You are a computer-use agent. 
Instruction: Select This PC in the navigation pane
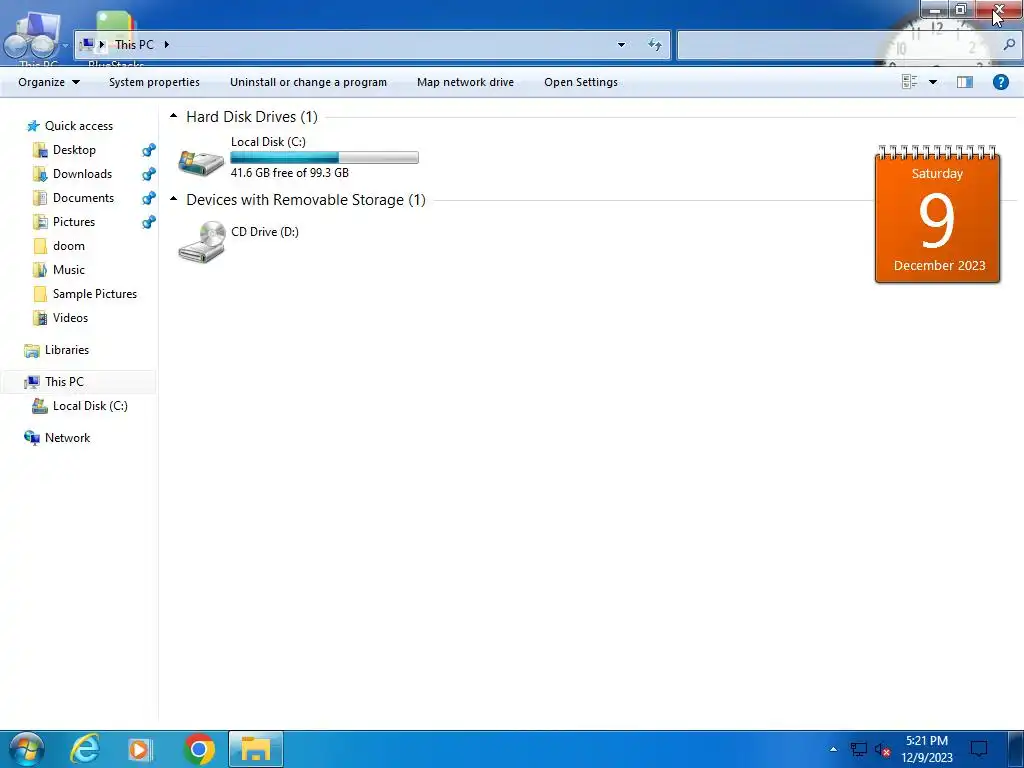click(64, 382)
